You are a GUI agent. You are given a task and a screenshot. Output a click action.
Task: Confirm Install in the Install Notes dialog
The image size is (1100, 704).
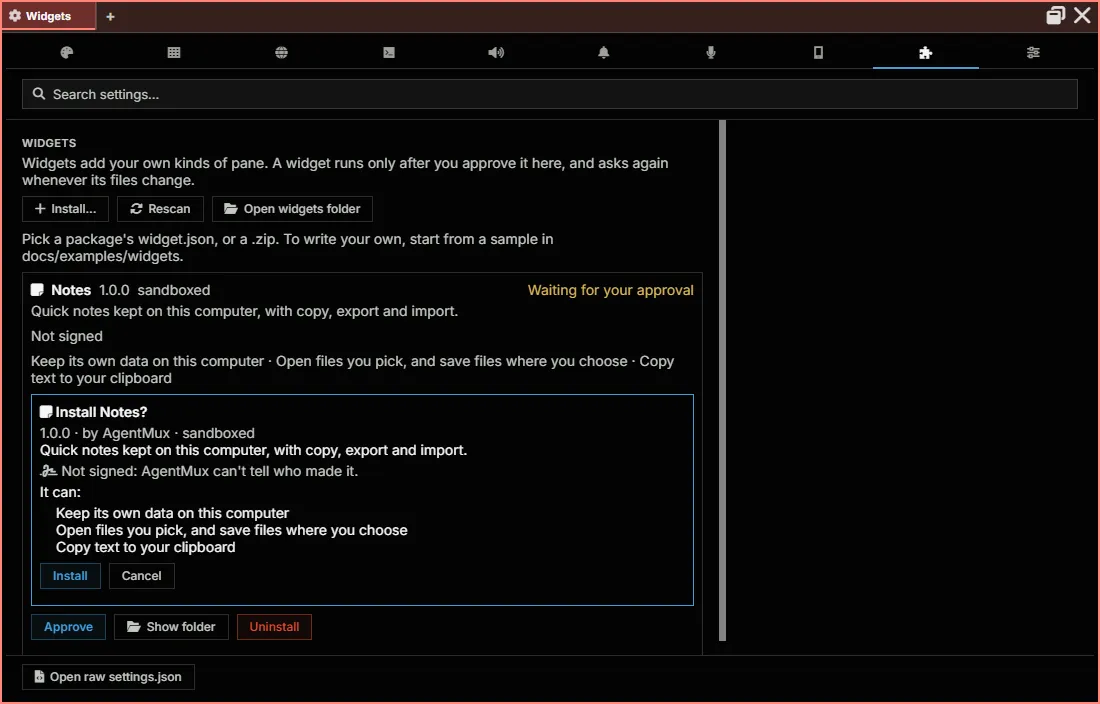[x=70, y=576]
